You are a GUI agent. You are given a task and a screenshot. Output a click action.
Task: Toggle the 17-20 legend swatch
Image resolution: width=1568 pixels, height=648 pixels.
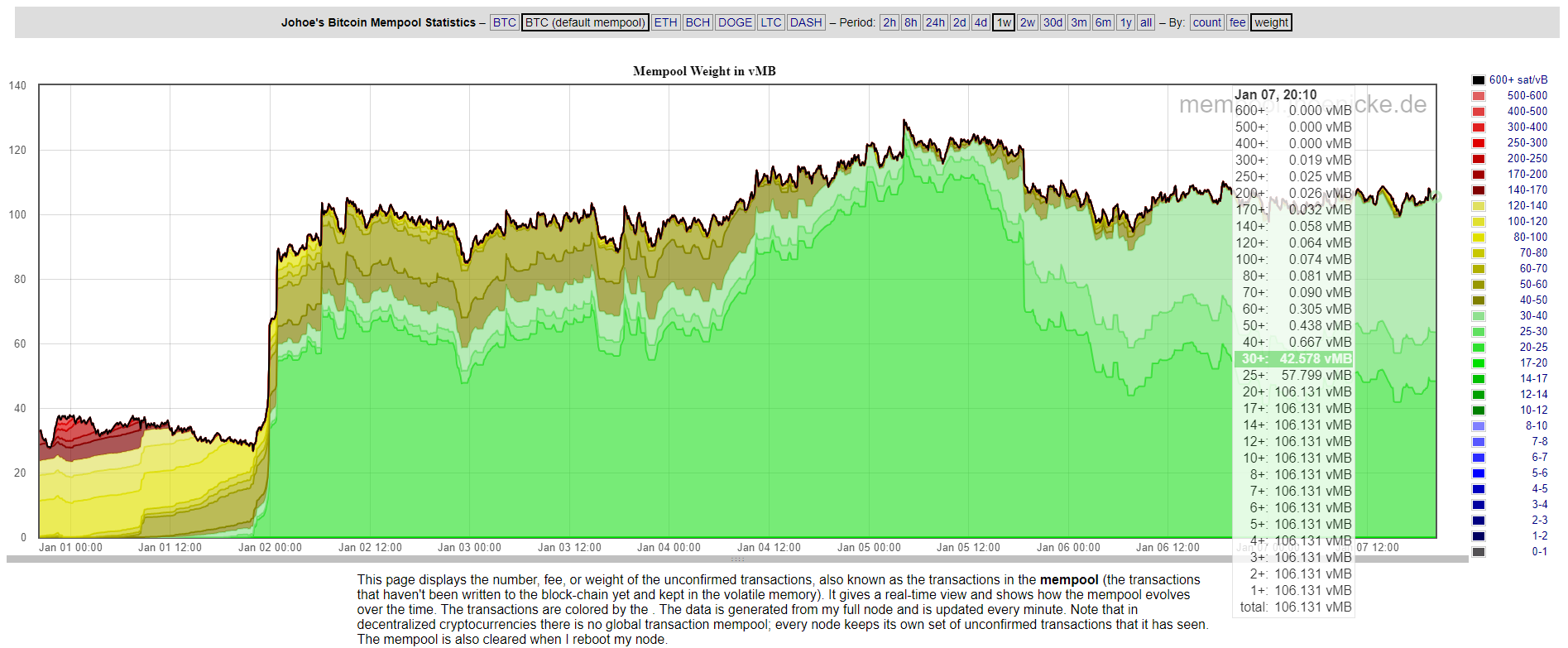pyautogui.click(x=1478, y=363)
